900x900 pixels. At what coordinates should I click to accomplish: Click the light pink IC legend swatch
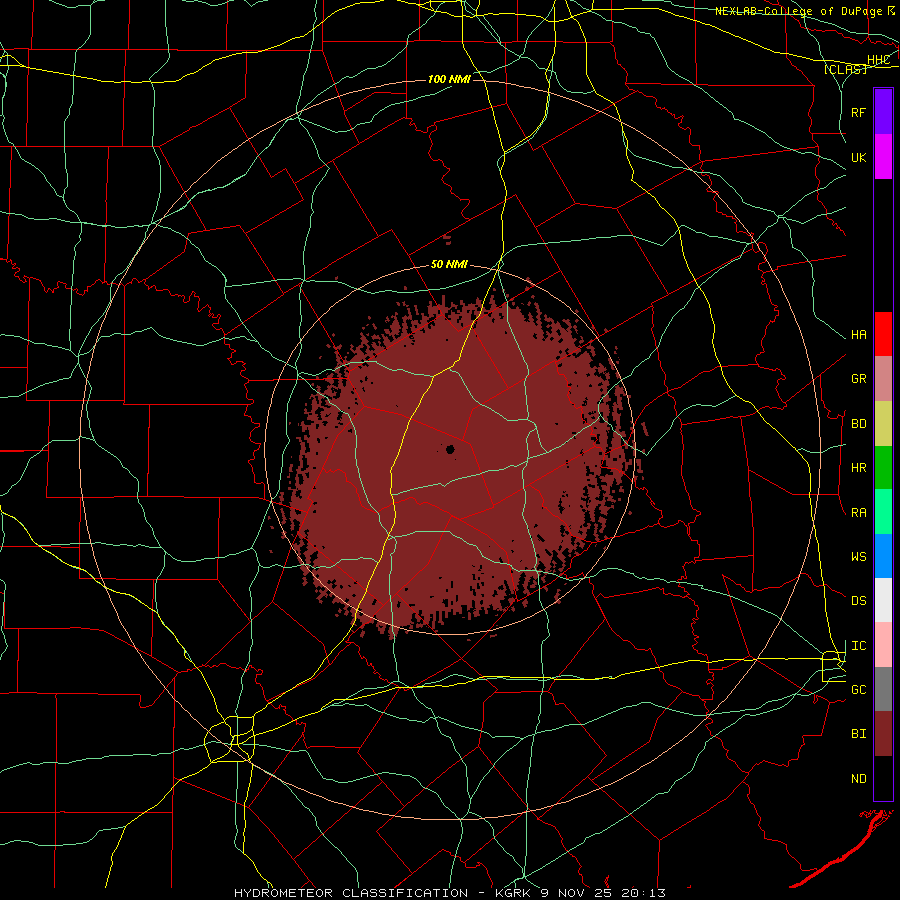pyautogui.click(x=883, y=645)
